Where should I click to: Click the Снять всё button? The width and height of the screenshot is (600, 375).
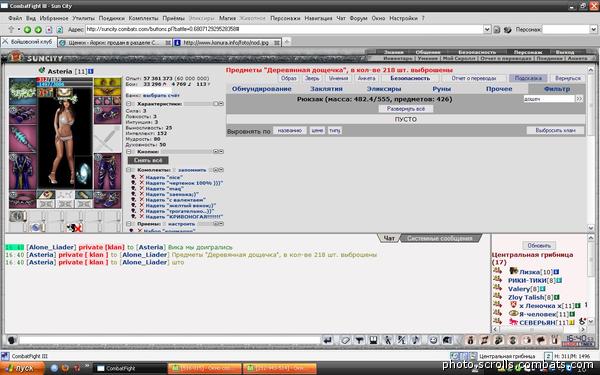[148, 160]
